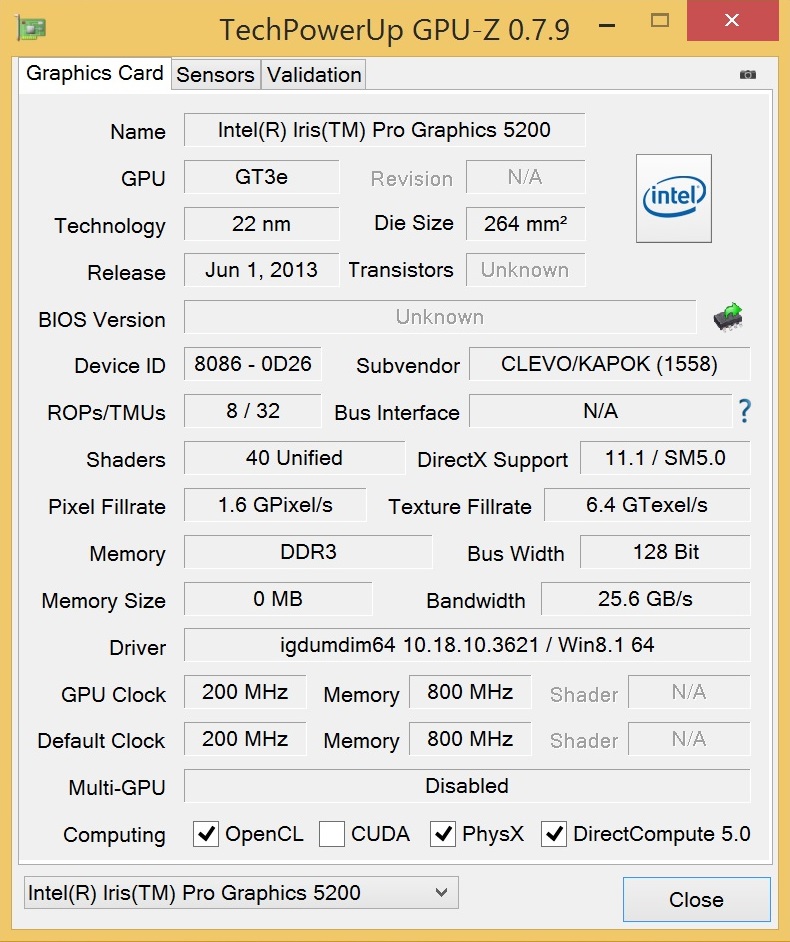The width and height of the screenshot is (790, 942).
Task: Switch to the Sensors tab
Action: click(x=215, y=74)
